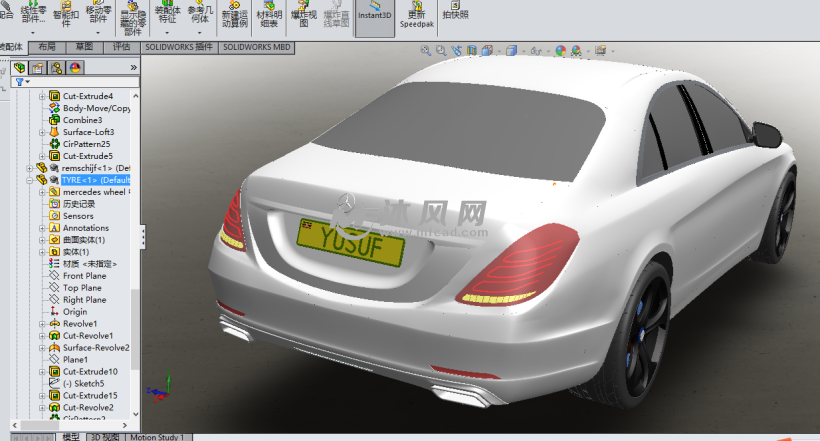Switch to the 3D 视图 bottom tab
The height and width of the screenshot is (441, 820).
coord(105,437)
